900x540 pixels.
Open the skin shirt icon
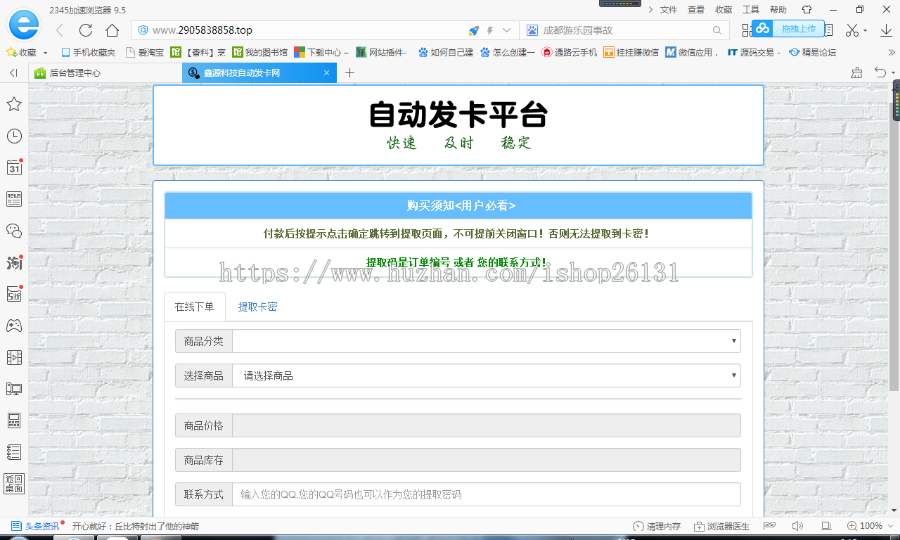pos(806,9)
